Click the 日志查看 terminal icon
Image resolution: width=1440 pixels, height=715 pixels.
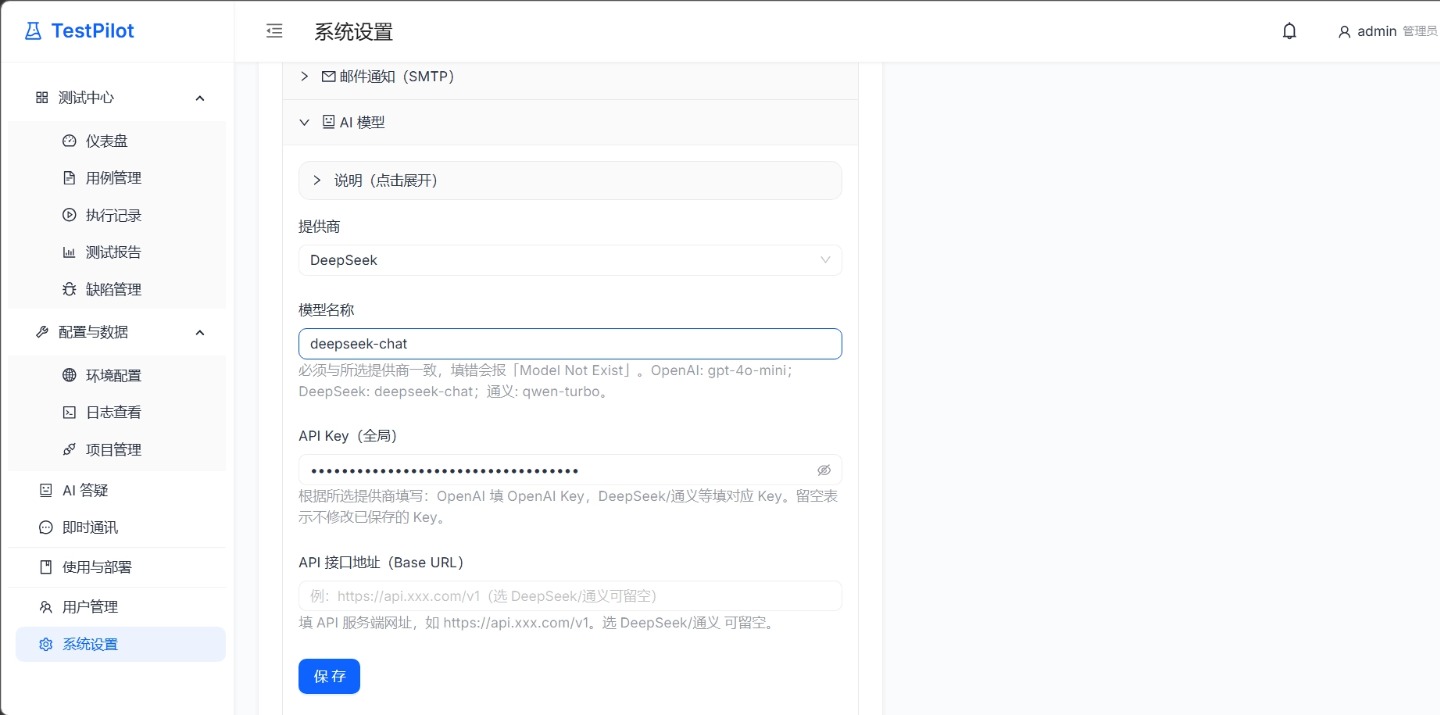tap(69, 412)
